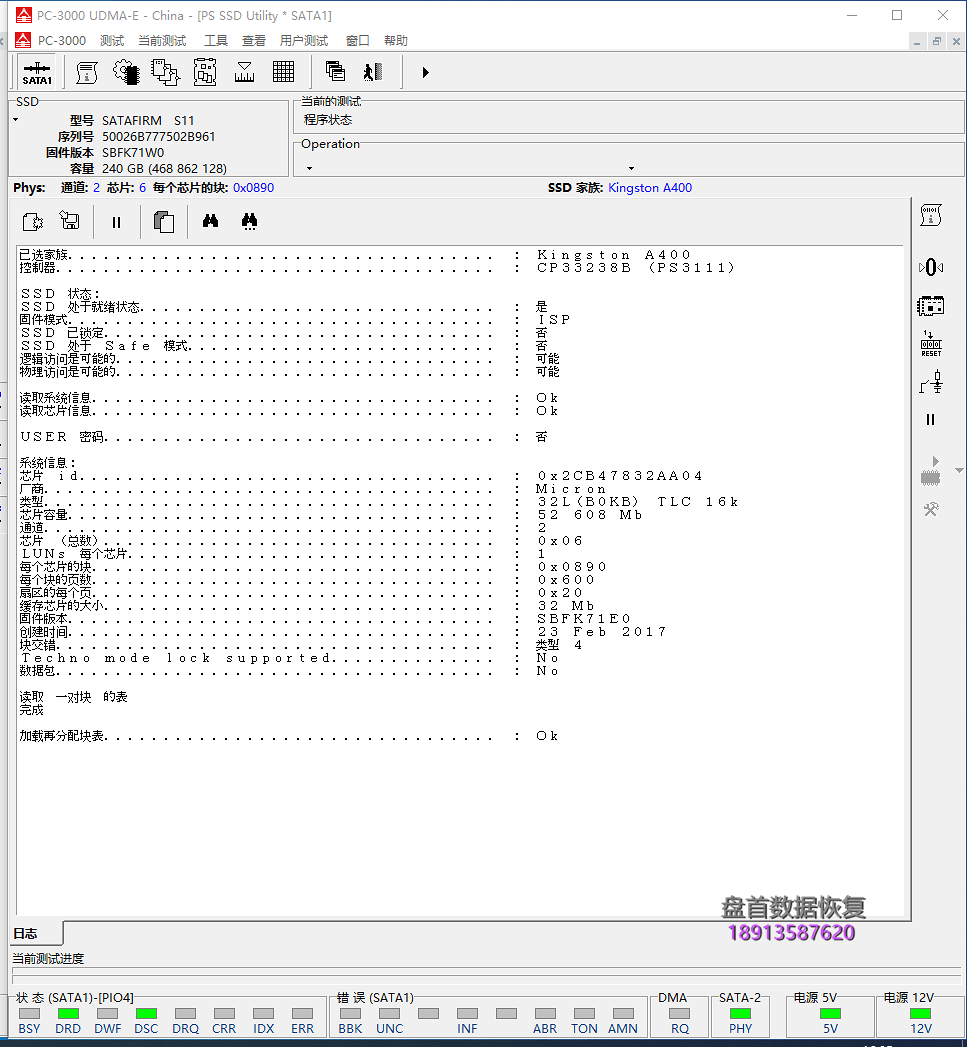Open the right Operation dropdown arrow
The height and width of the screenshot is (1047, 967).
point(631,168)
